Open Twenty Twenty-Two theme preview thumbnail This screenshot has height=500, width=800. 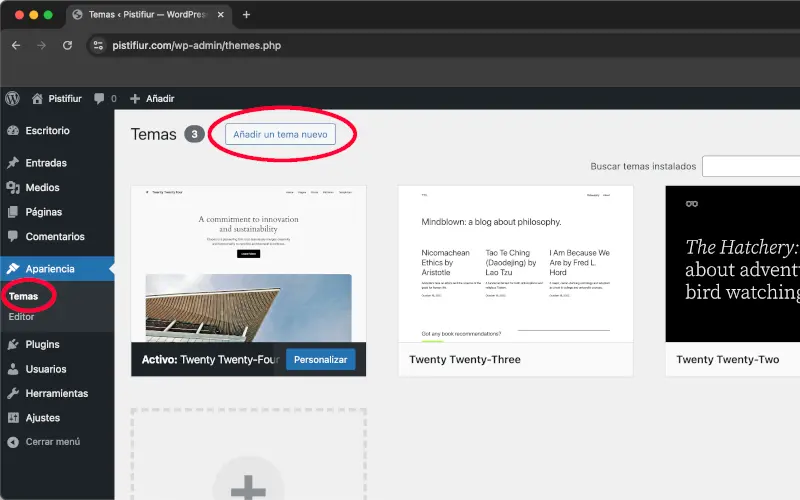(x=733, y=264)
